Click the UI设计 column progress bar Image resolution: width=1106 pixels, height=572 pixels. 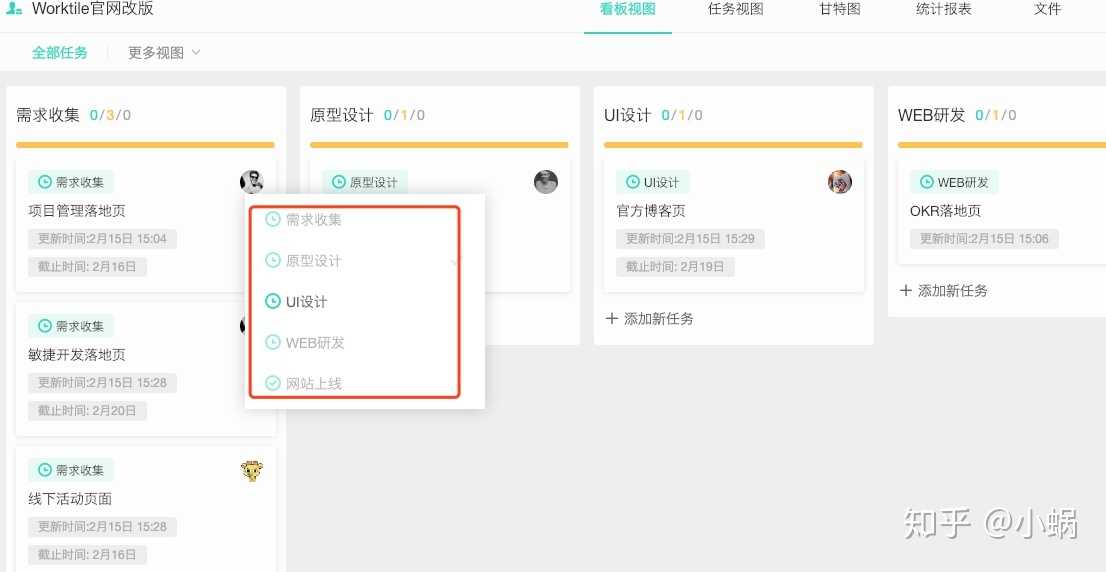coord(733,145)
